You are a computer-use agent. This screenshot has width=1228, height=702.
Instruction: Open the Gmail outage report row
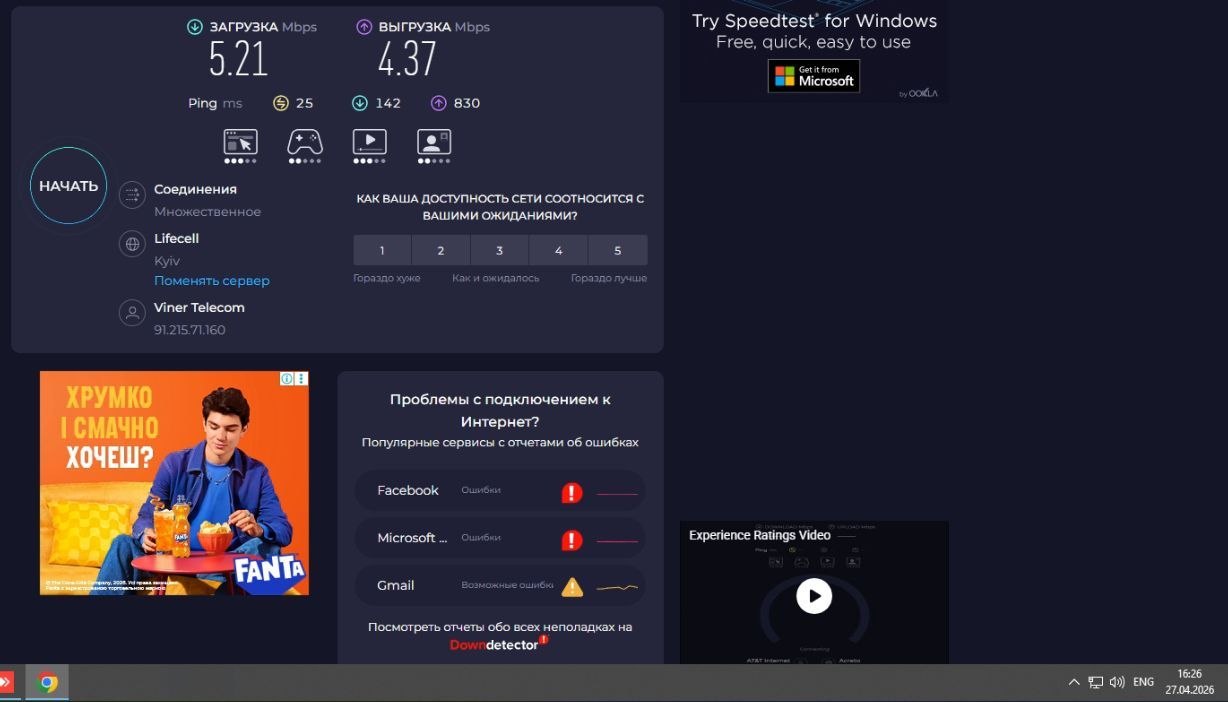pyautogui.click(x=500, y=586)
